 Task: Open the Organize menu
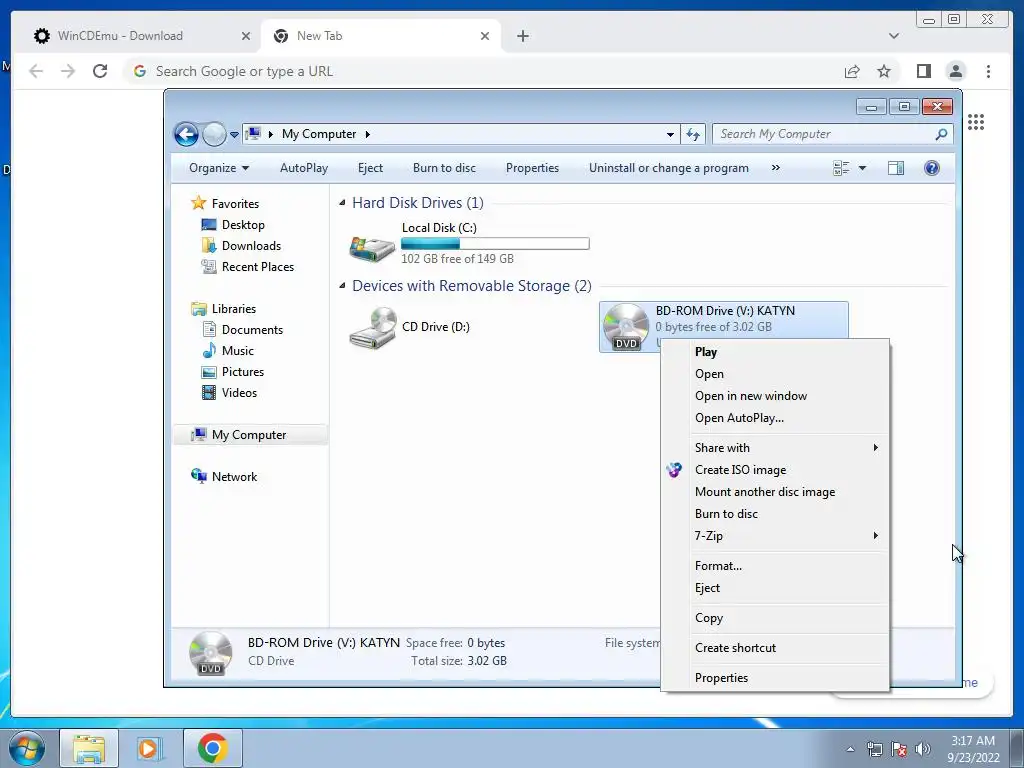[219, 168]
